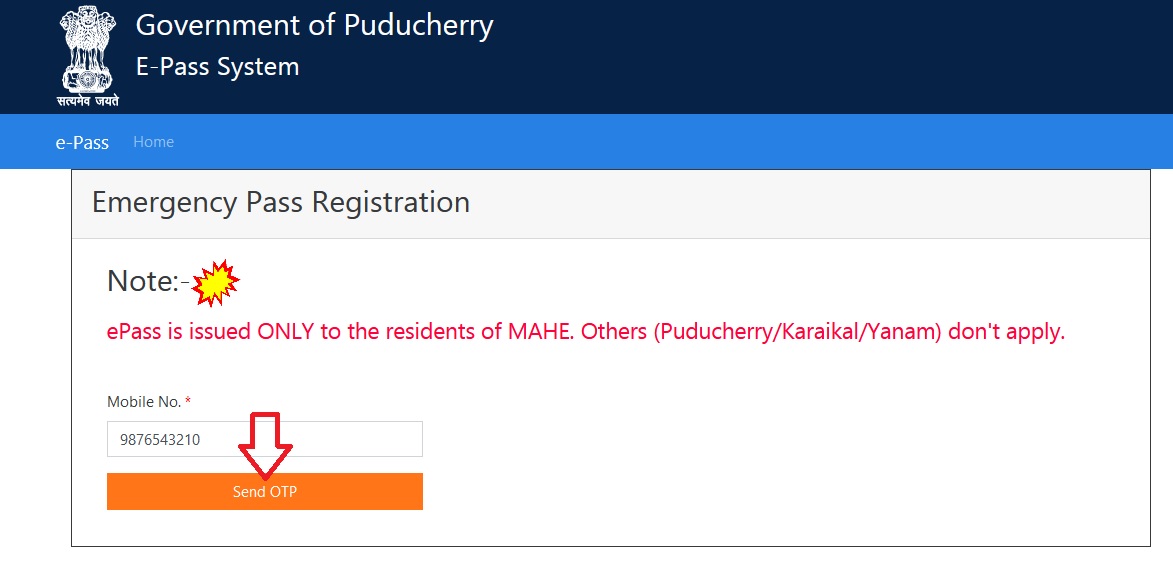Image resolution: width=1173 pixels, height=578 pixels.
Task: Select the Emergency Pass Registration heading
Action: click(280, 202)
